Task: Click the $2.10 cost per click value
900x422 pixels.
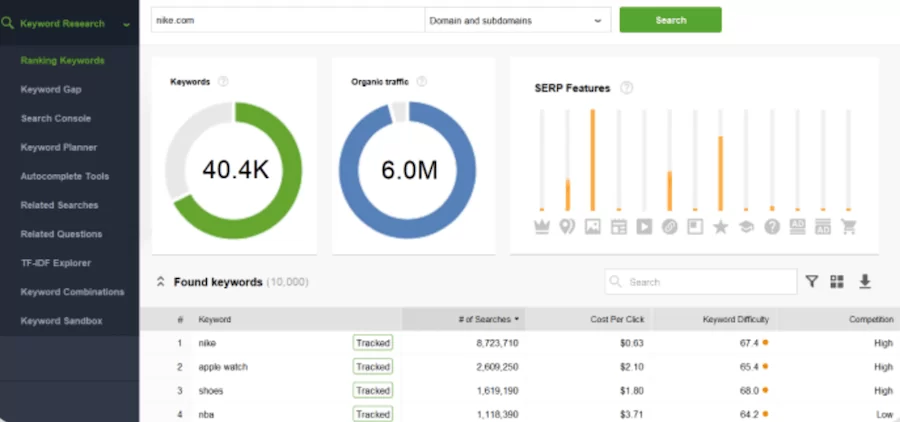Action: point(632,366)
